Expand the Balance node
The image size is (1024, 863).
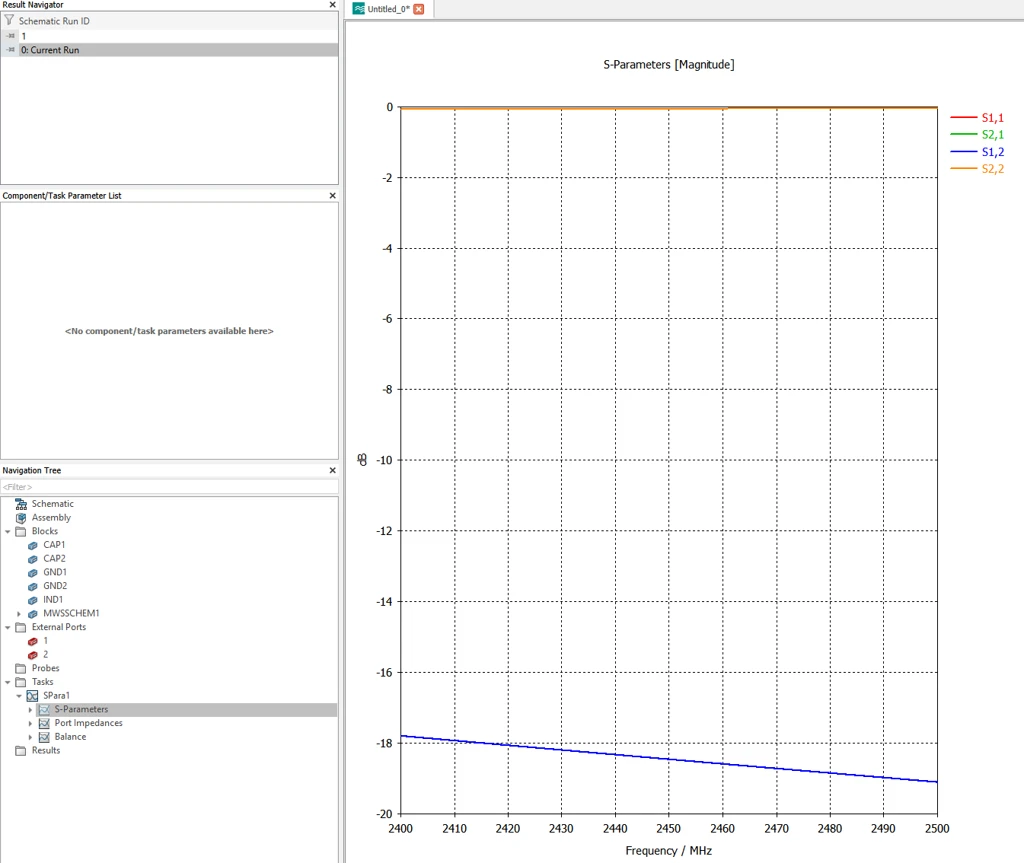click(30, 737)
